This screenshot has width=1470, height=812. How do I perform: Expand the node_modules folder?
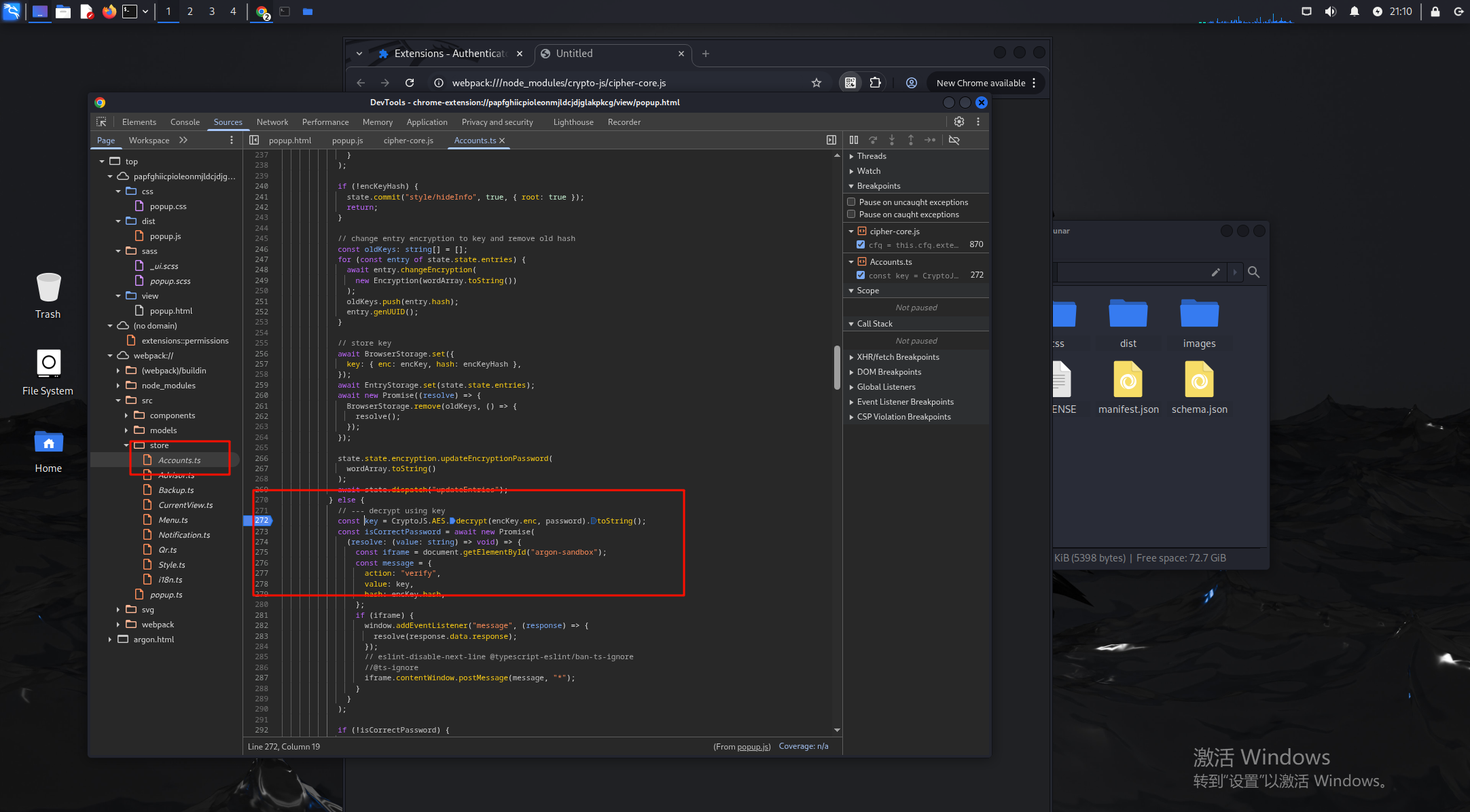click(118, 386)
